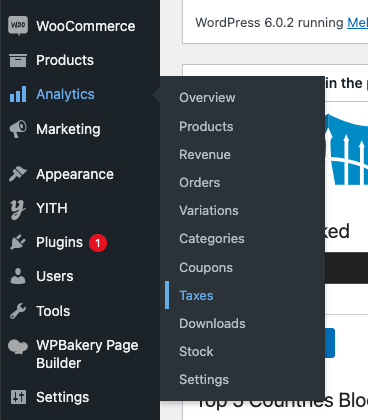Image resolution: width=368 pixels, height=420 pixels.
Task: Open the Products archive box icon
Action: (x=18, y=60)
